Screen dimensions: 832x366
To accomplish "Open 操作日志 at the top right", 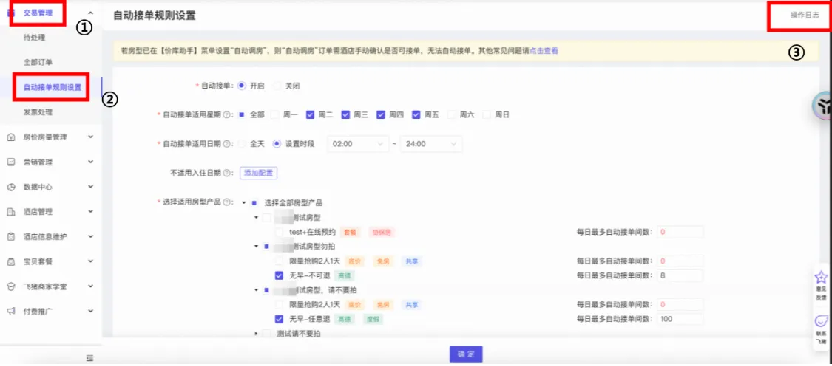I will tap(804, 15).
